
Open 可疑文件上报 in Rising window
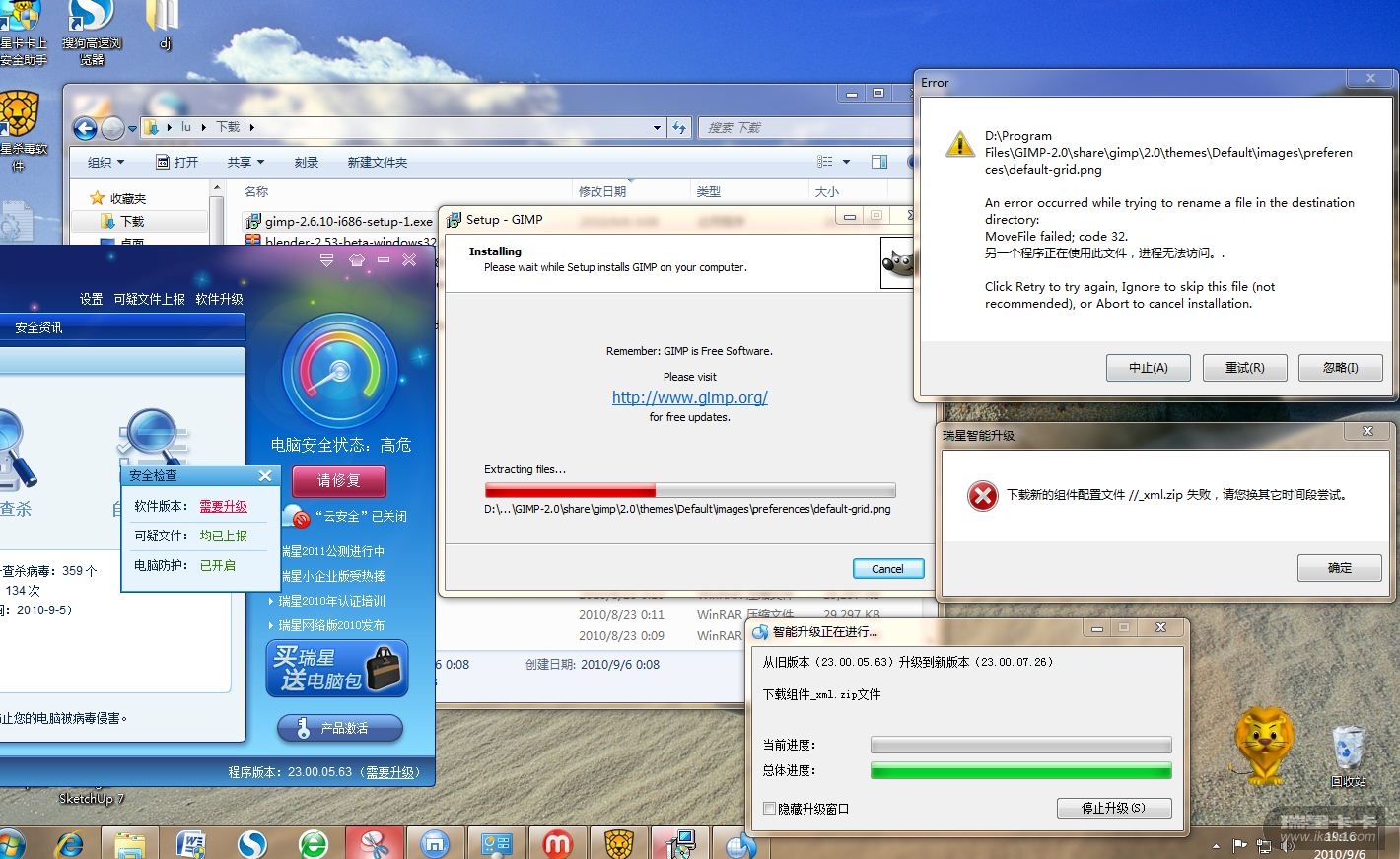tap(150, 299)
